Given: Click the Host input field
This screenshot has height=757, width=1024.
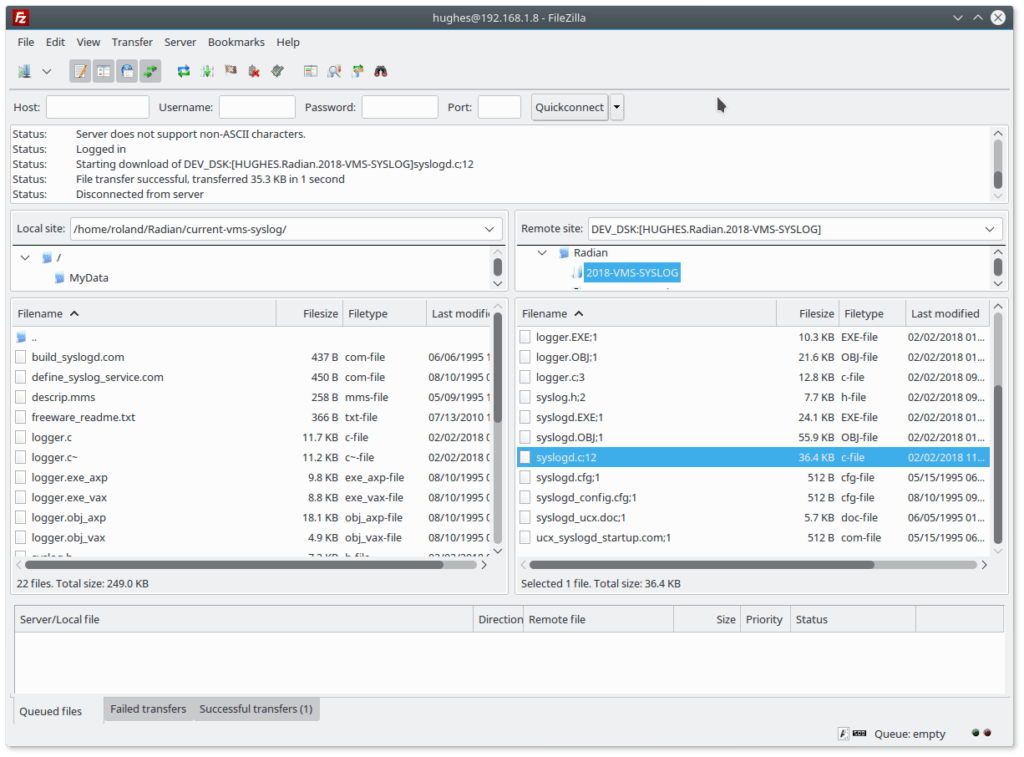Looking at the screenshot, I should (x=97, y=107).
